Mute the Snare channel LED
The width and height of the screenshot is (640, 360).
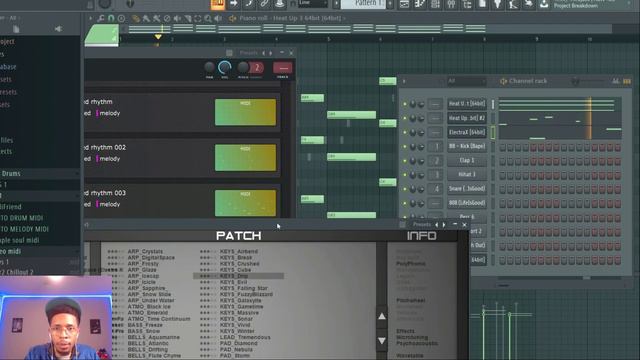pyautogui.click(x=405, y=189)
